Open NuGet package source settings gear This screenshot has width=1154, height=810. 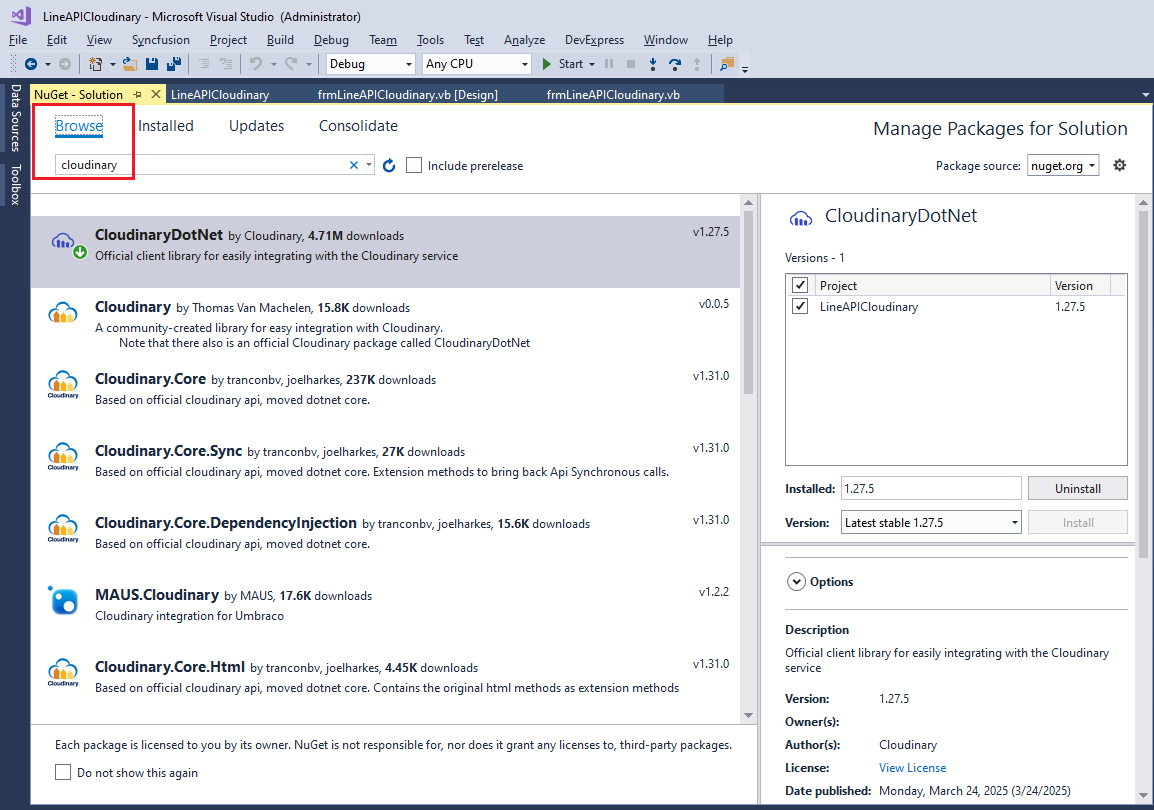1119,166
